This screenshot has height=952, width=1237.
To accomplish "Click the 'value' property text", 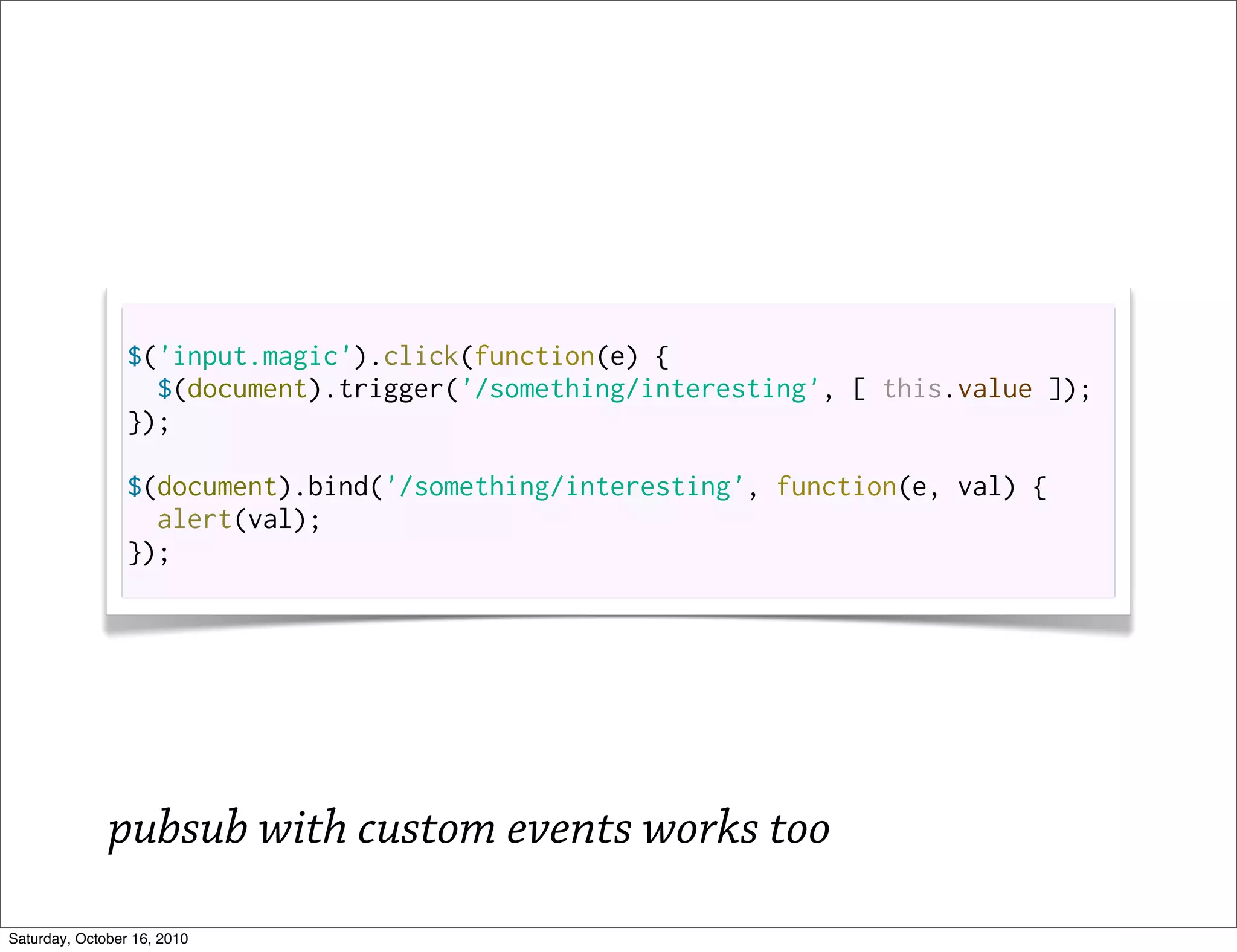I will coord(995,389).
